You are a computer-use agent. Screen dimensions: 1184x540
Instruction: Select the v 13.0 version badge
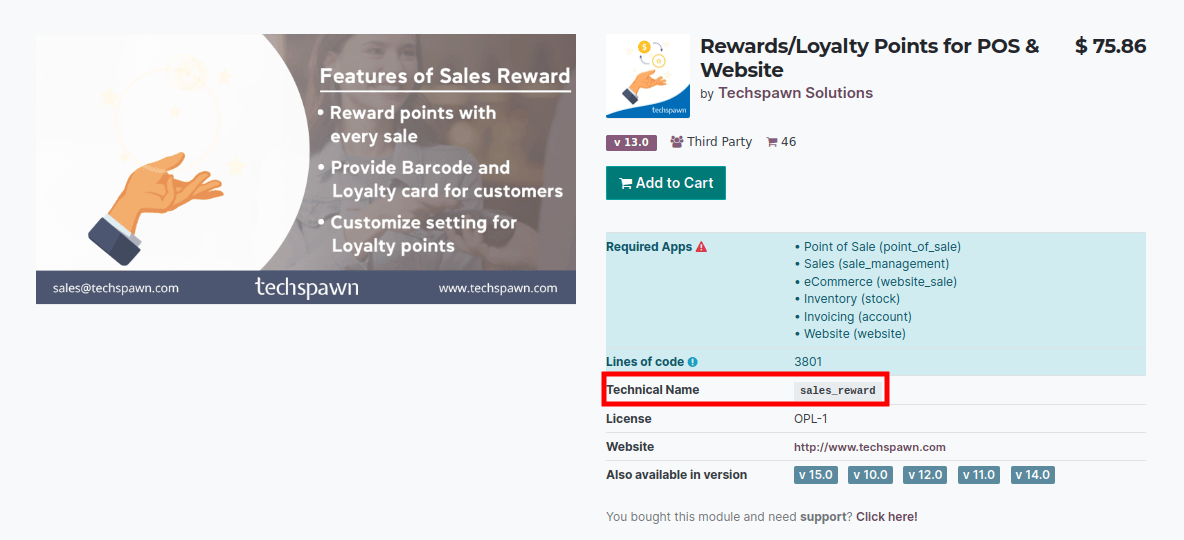631,142
